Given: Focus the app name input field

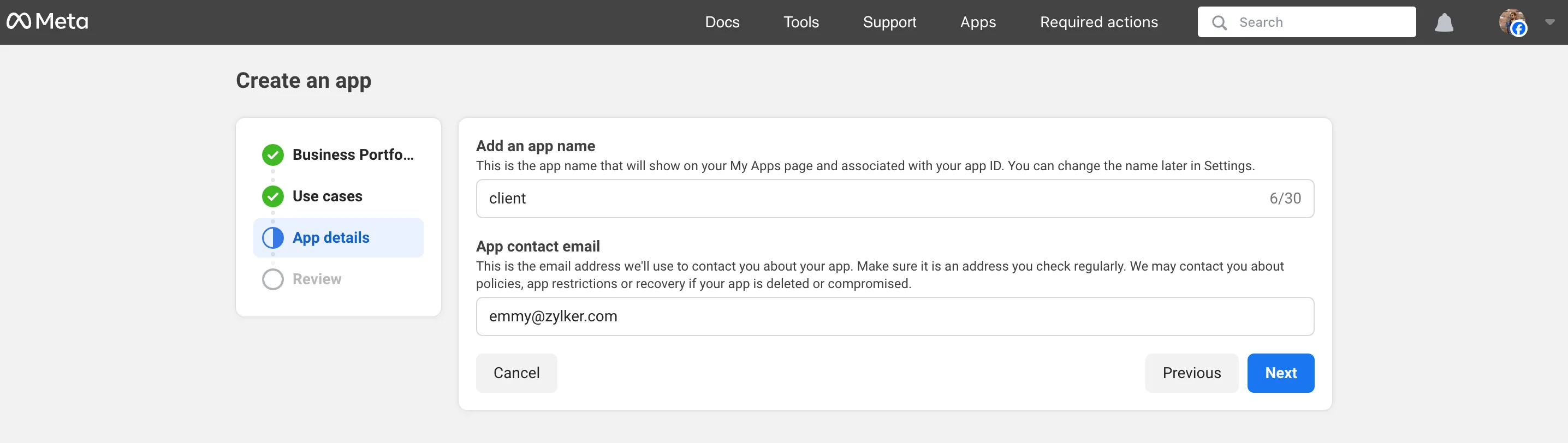Looking at the screenshot, I should 895,199.
